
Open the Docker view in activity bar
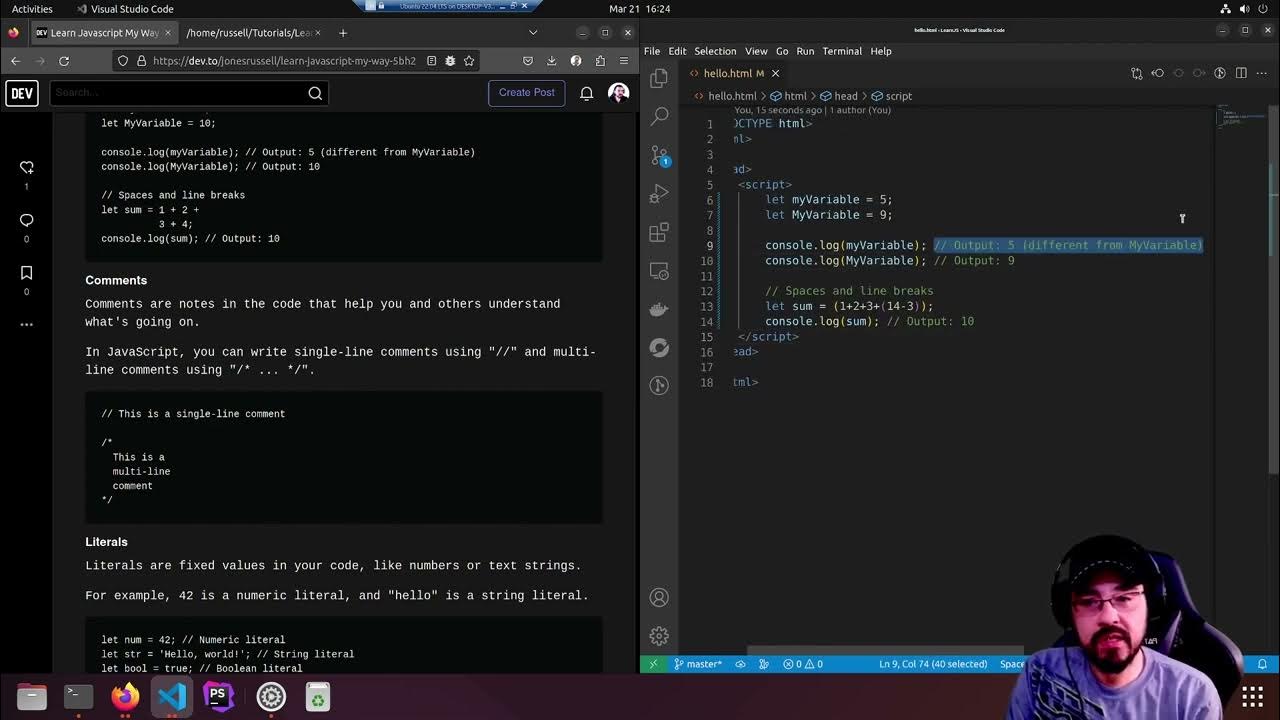[659, 309]
